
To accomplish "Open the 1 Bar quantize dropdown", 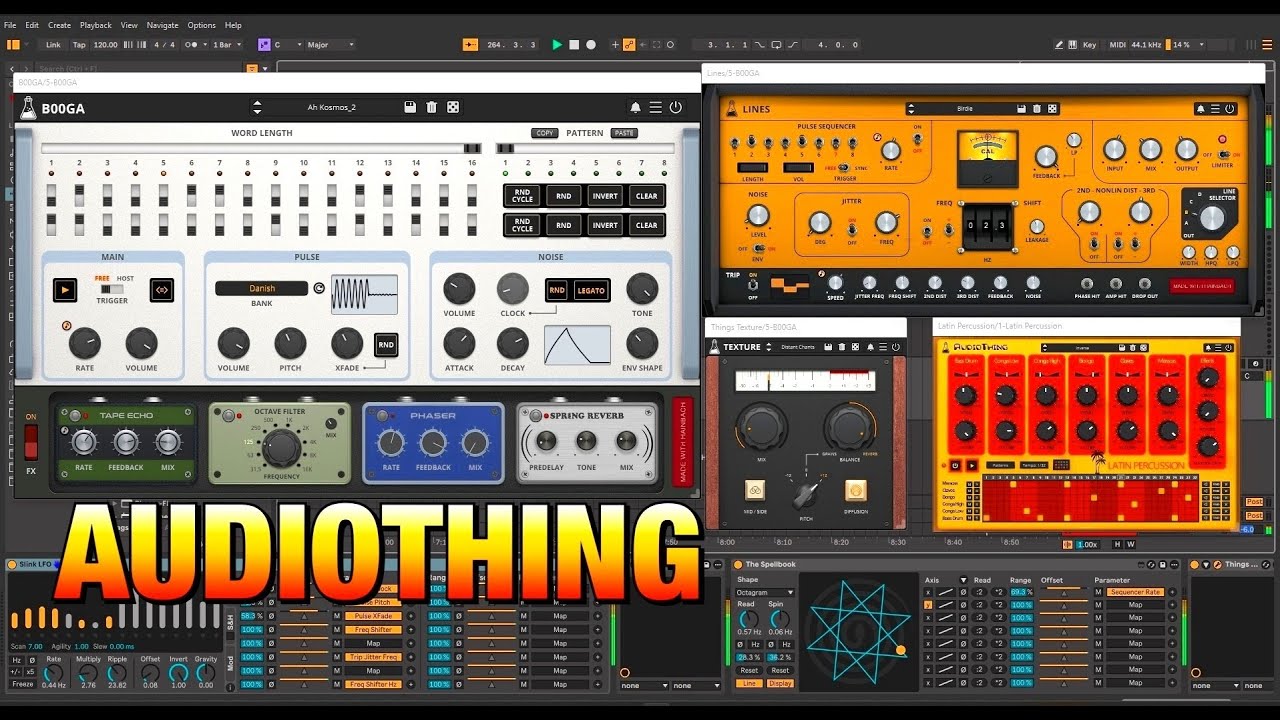I will point(227,45).
